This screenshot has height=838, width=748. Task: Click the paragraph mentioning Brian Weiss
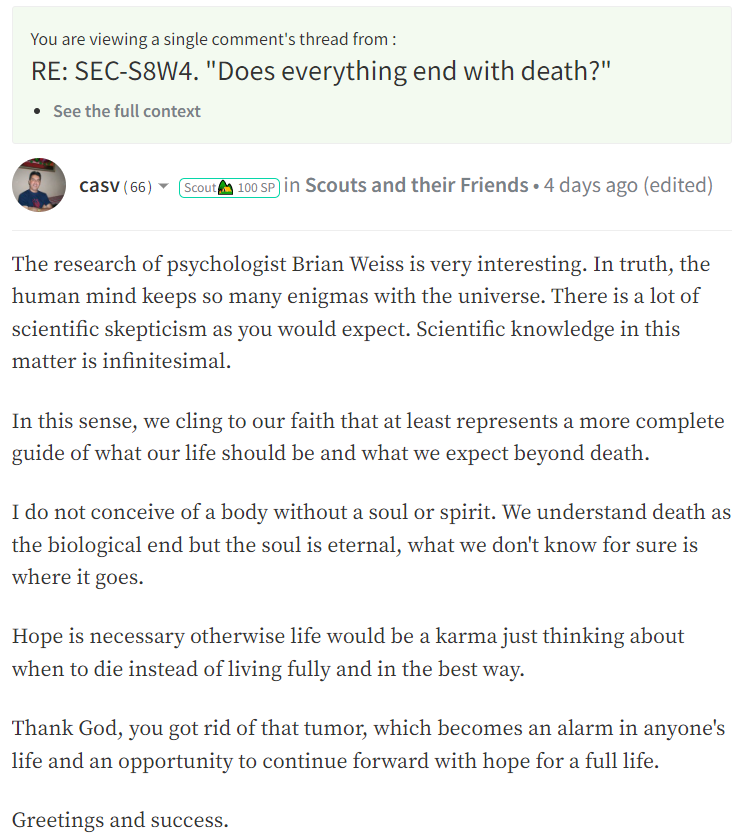point(361,313)
